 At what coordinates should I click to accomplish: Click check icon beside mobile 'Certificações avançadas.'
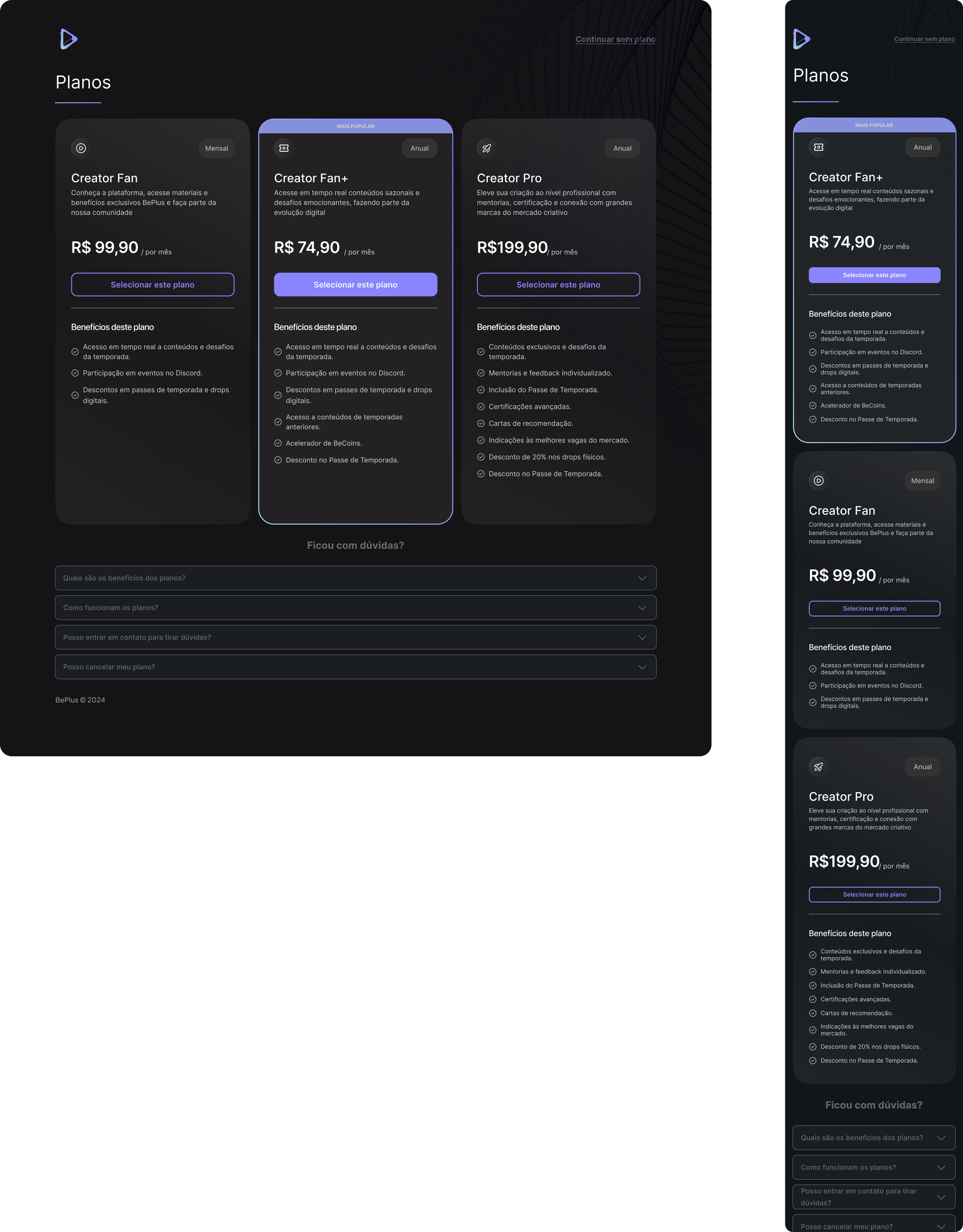(x=813, y=999)
